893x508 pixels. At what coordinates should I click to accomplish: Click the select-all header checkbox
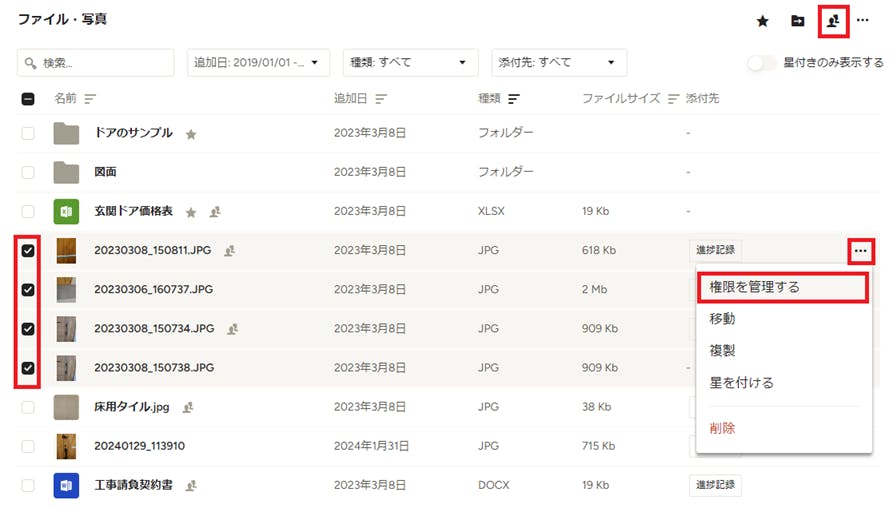point(28,99)
